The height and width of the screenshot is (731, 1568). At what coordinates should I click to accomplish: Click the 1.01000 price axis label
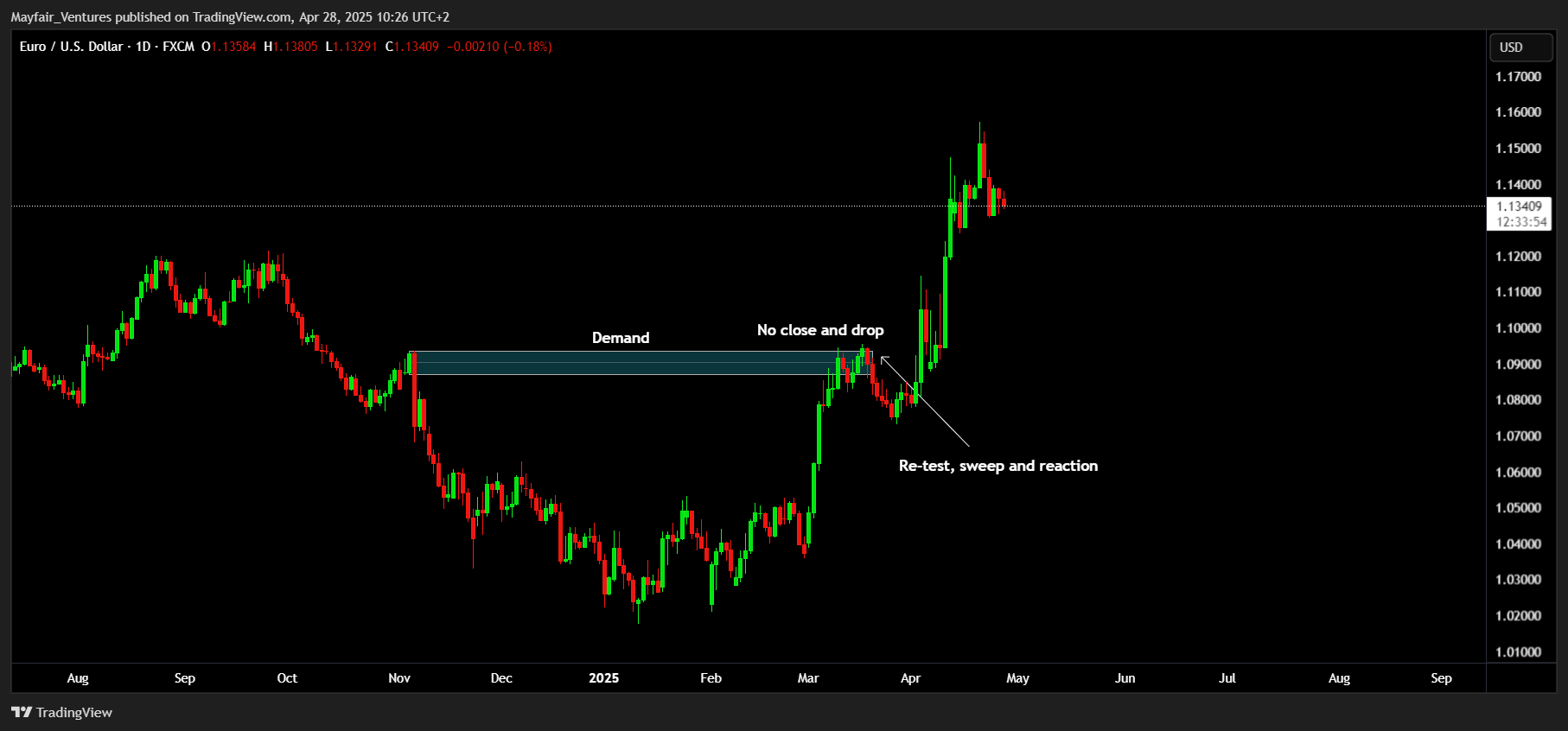pos(1519,652)
